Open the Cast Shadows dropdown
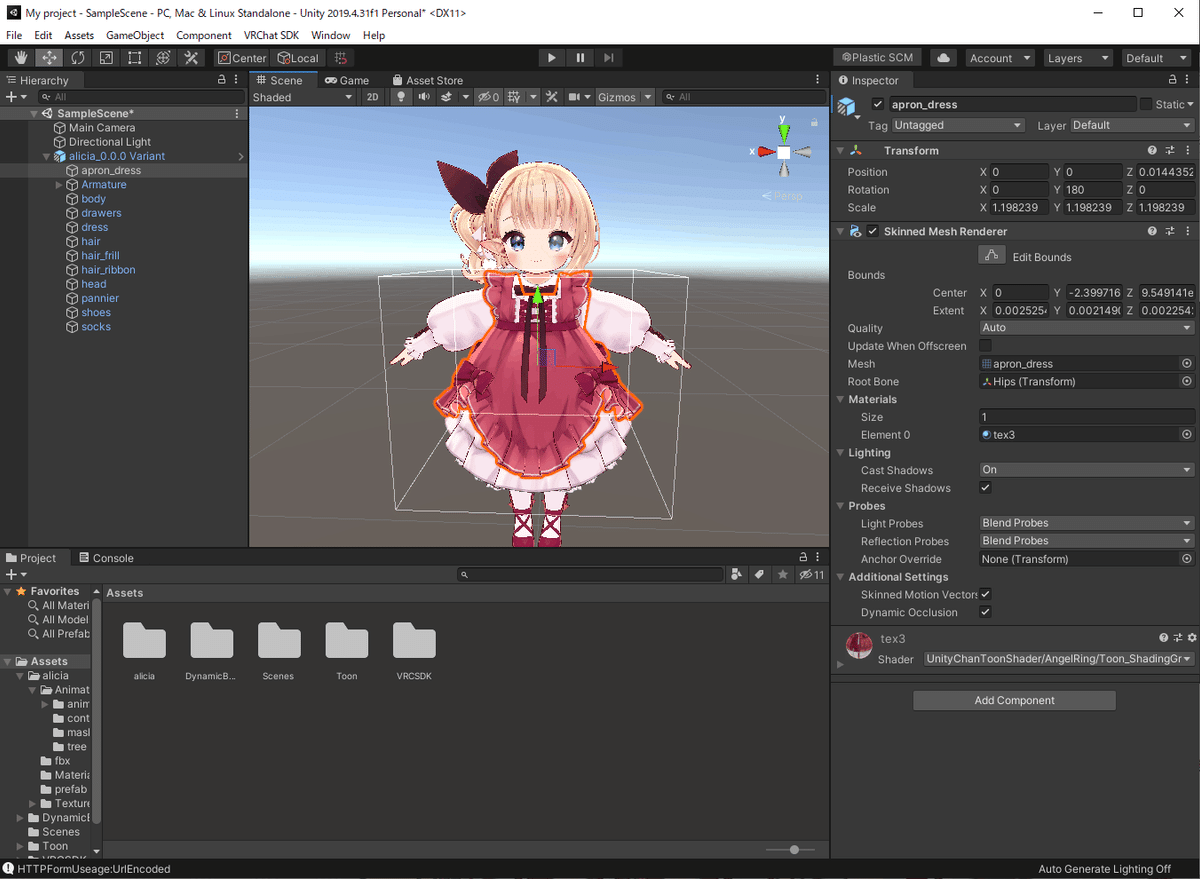The width and height of the screenshot is (1200, 879). point(1087,470)
